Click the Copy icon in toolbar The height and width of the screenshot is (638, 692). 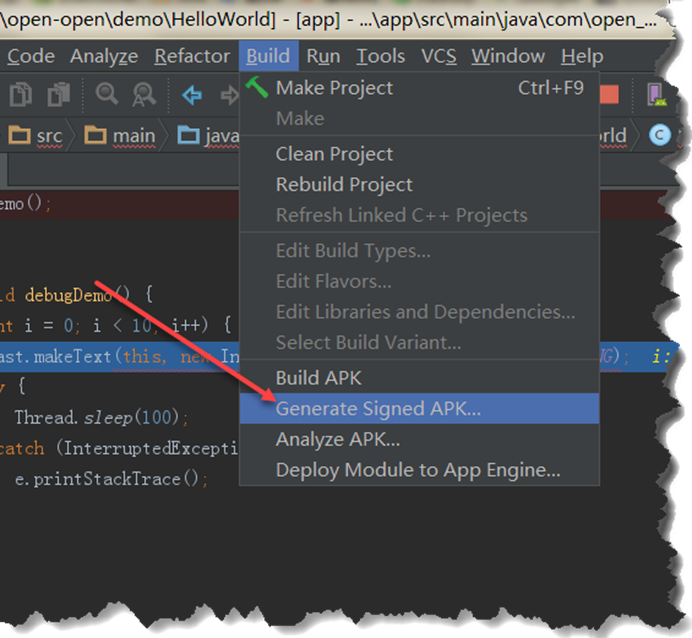[21, 94]
